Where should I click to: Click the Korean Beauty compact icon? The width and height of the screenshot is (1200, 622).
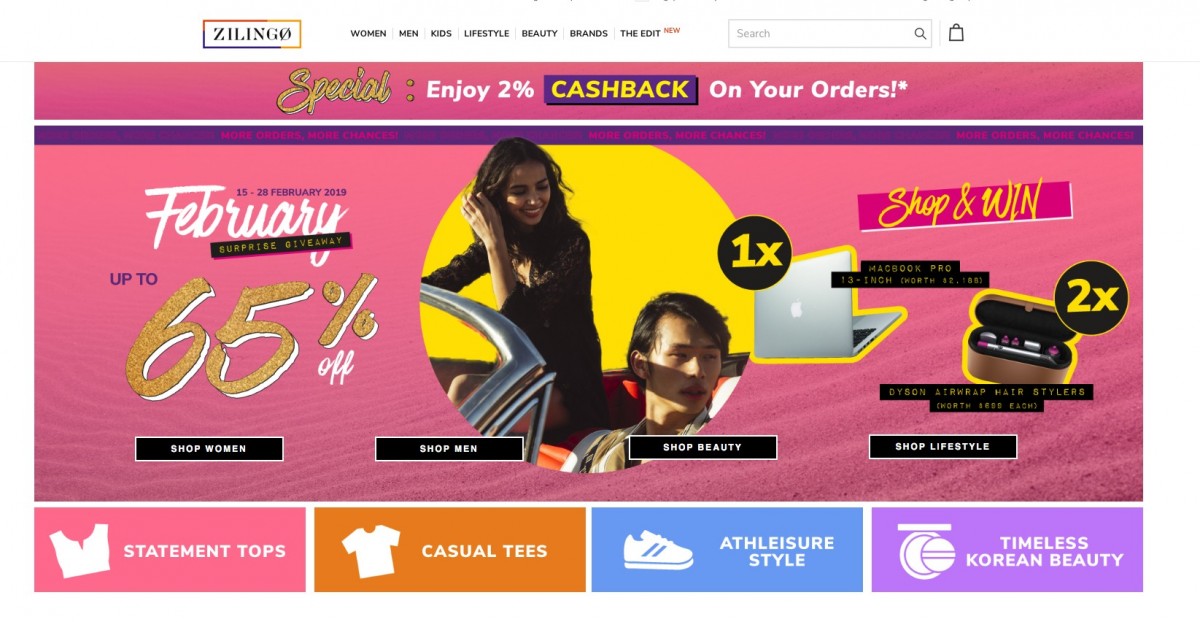(926, 551)
